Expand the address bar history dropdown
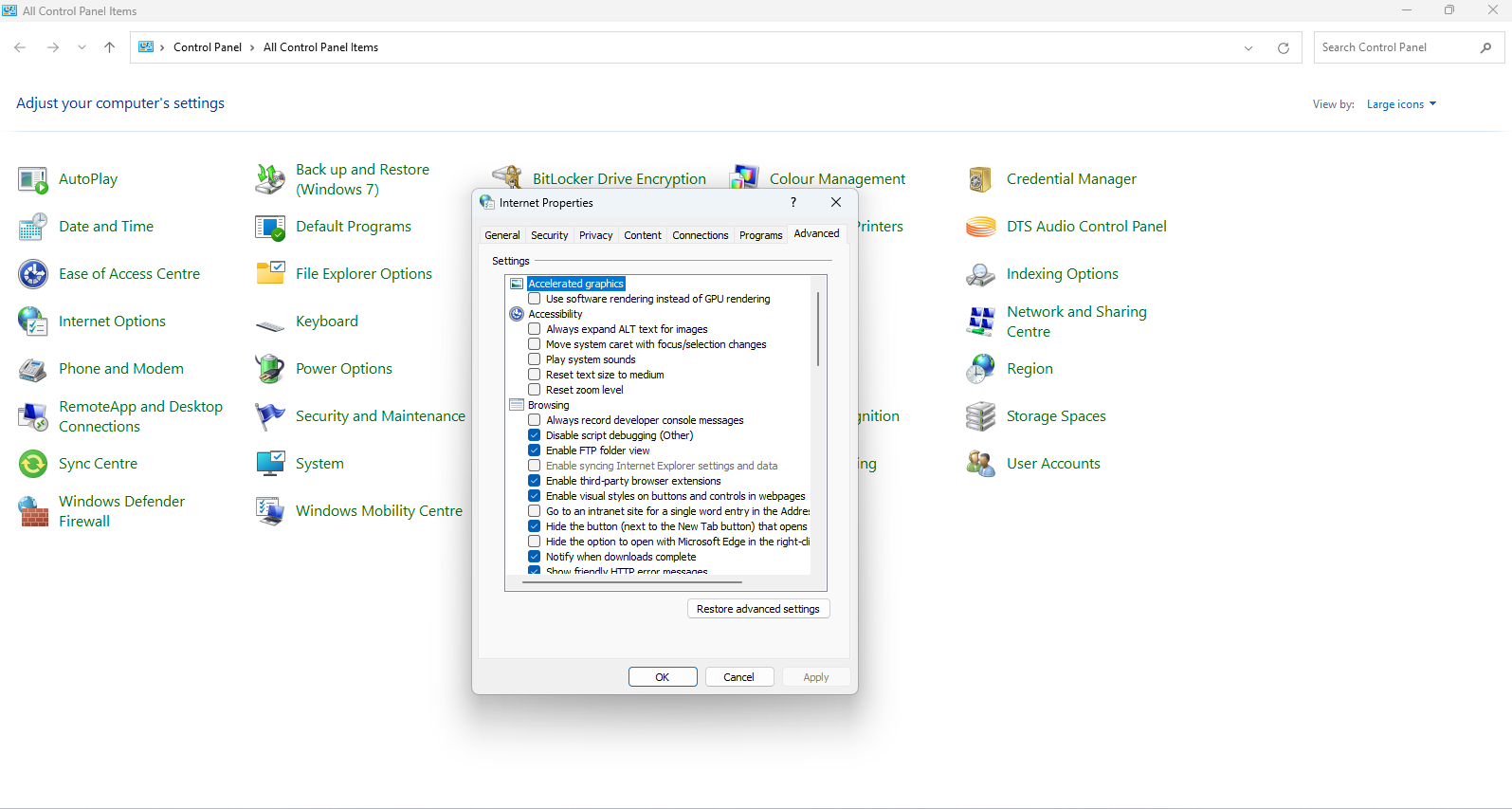This screenshot has width=1512, height=809. 1248,48
